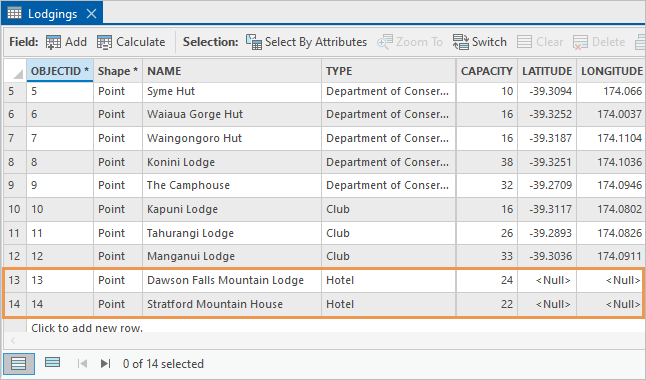
Task: Switch the selection
Action: (480, 42)
